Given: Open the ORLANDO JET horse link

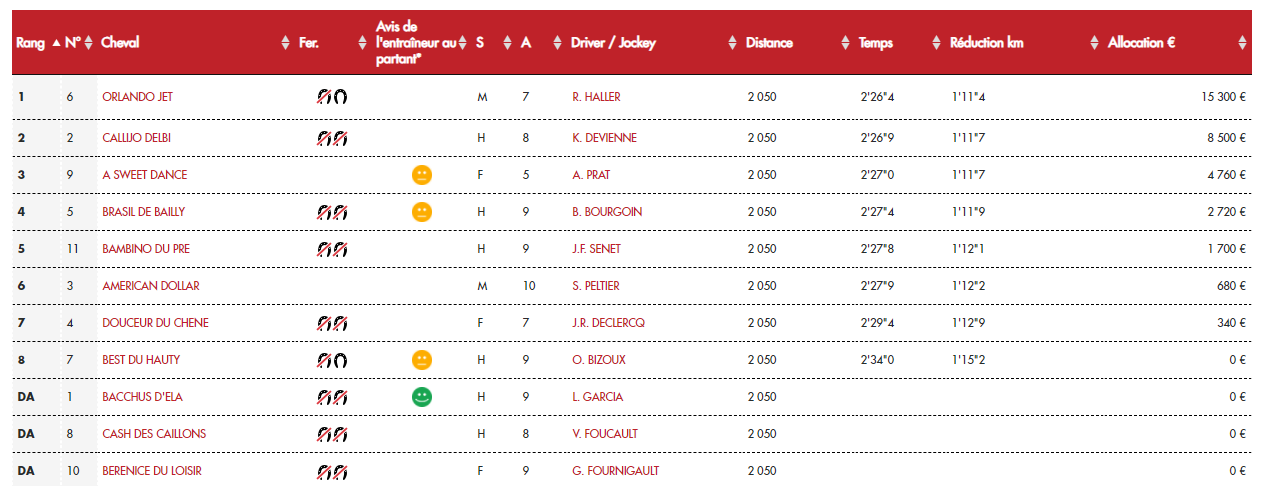Looking at the screenshot, I should click(137, 97).
